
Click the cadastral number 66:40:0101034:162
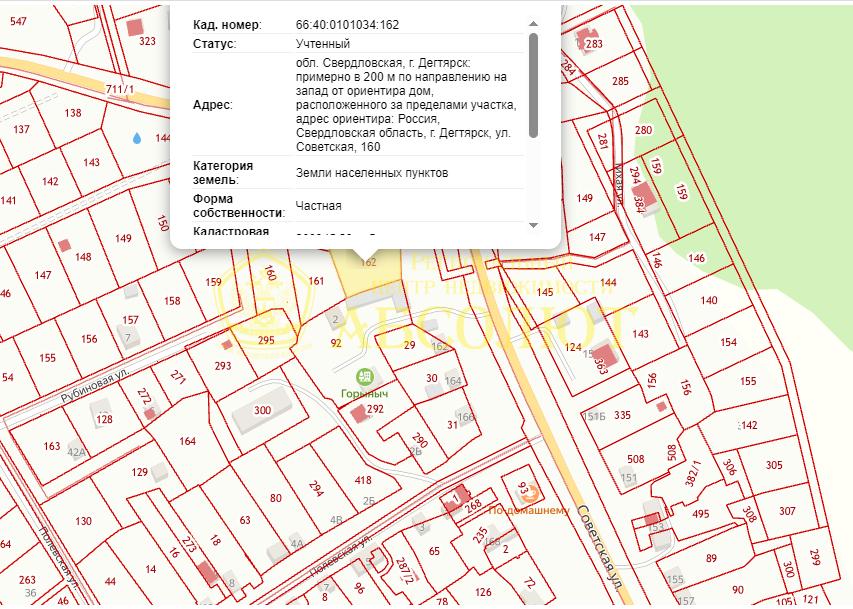[347, 25]
